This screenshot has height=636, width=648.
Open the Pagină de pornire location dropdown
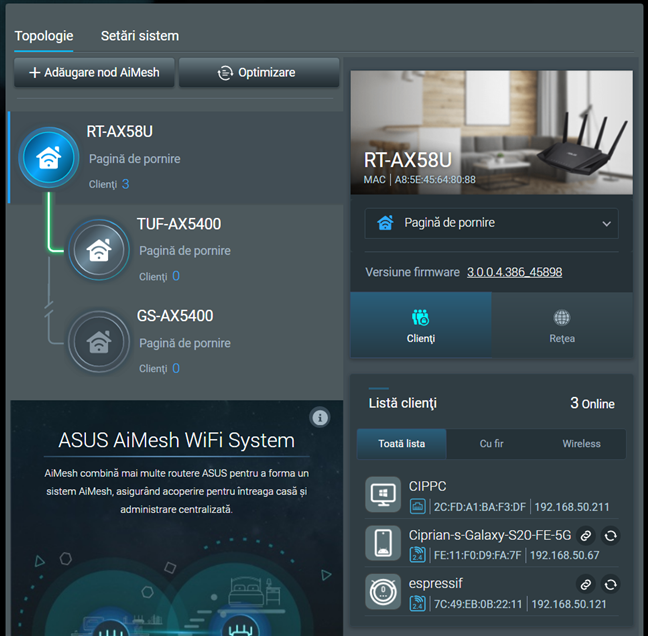tap(491, 223)
